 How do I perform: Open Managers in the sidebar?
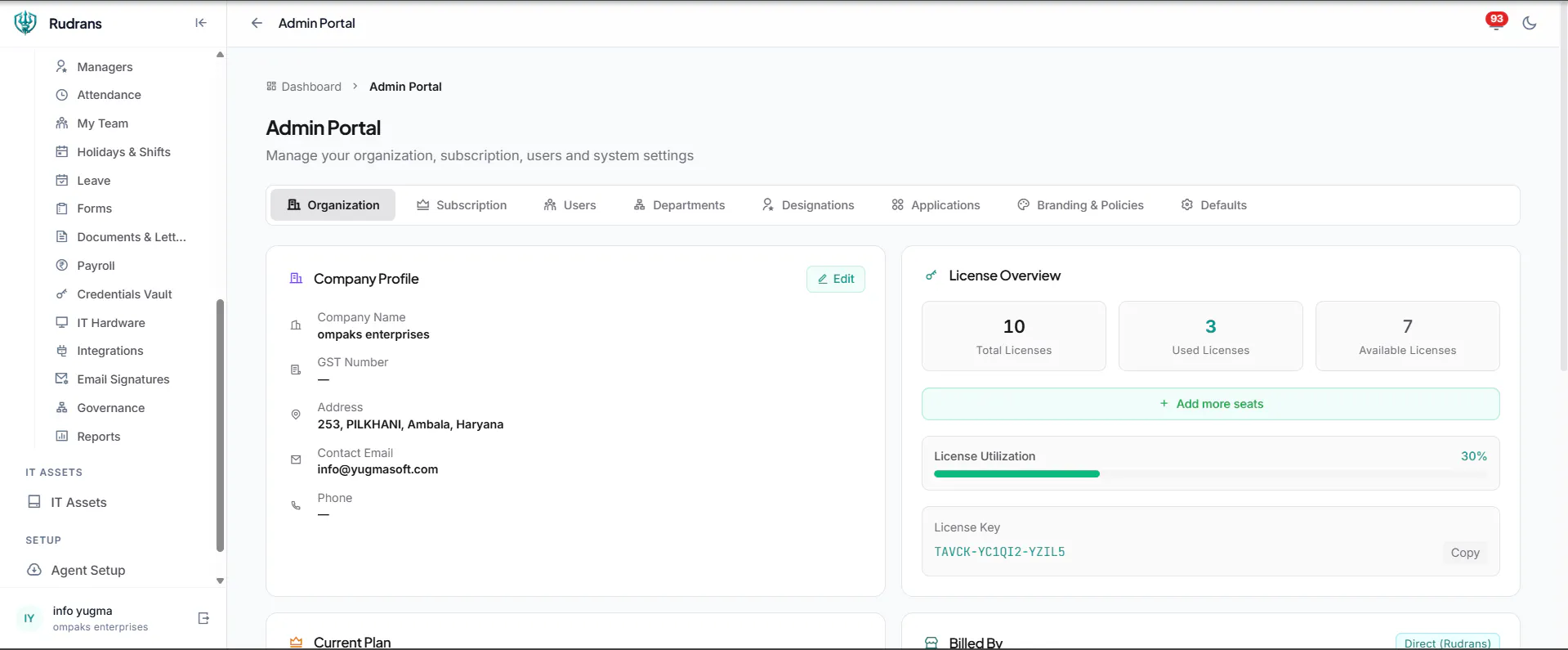105,67
